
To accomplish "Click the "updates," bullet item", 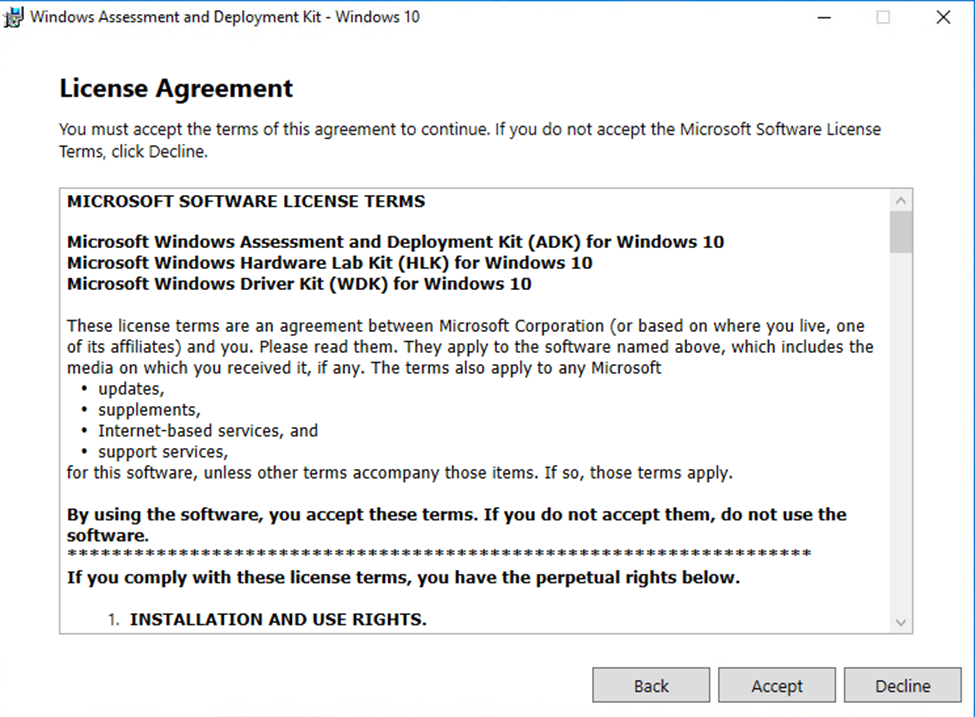I will pos(131,389).
